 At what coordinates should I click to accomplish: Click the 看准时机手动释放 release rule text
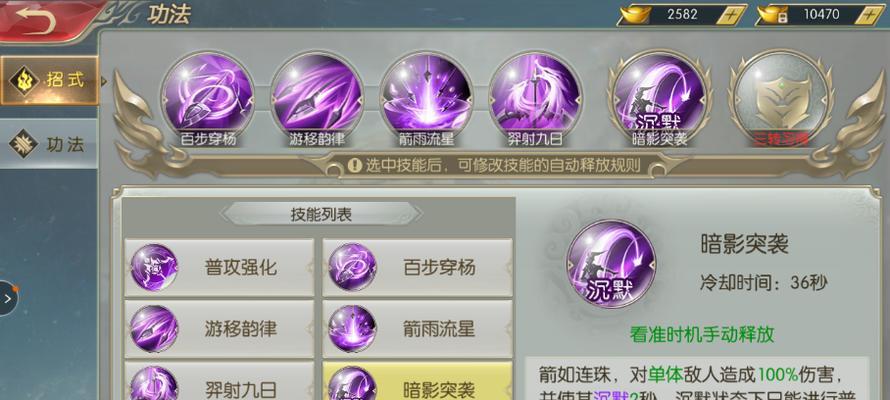[702, 335]
